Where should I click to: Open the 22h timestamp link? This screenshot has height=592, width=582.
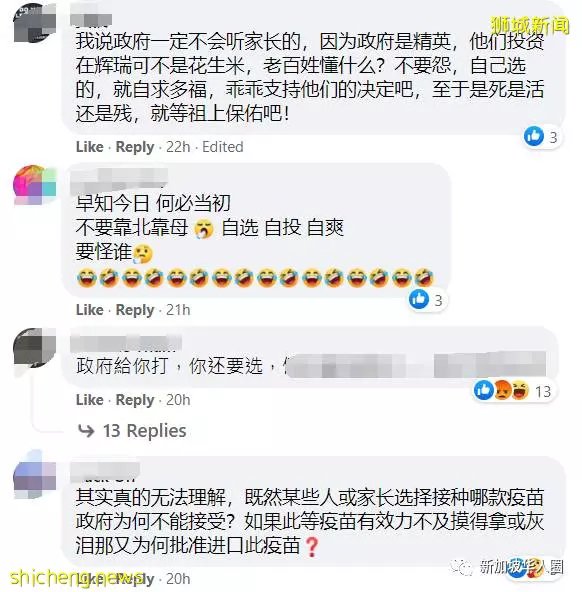click(x=178, y=147)
